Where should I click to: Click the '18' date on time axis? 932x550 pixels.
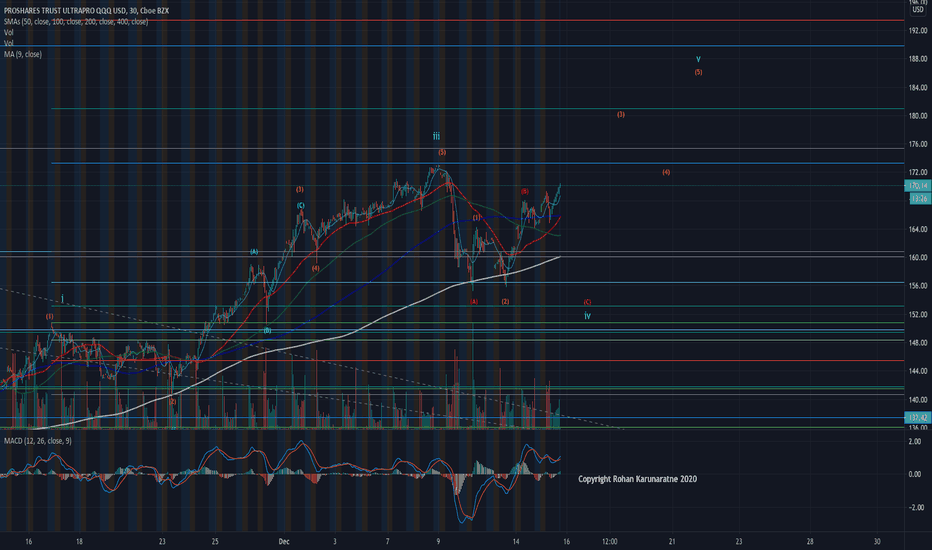point(79,541)
